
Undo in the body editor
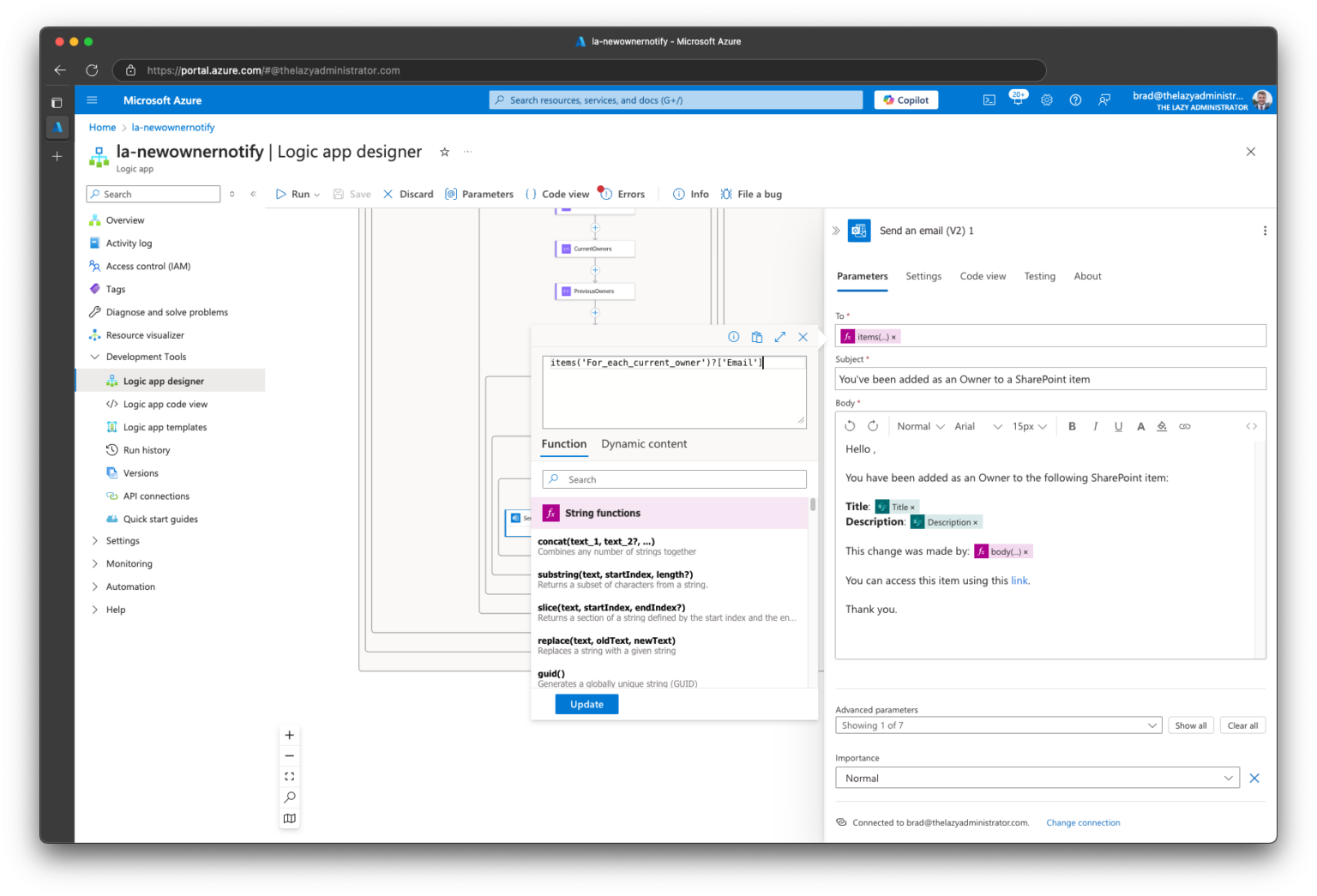850,426
